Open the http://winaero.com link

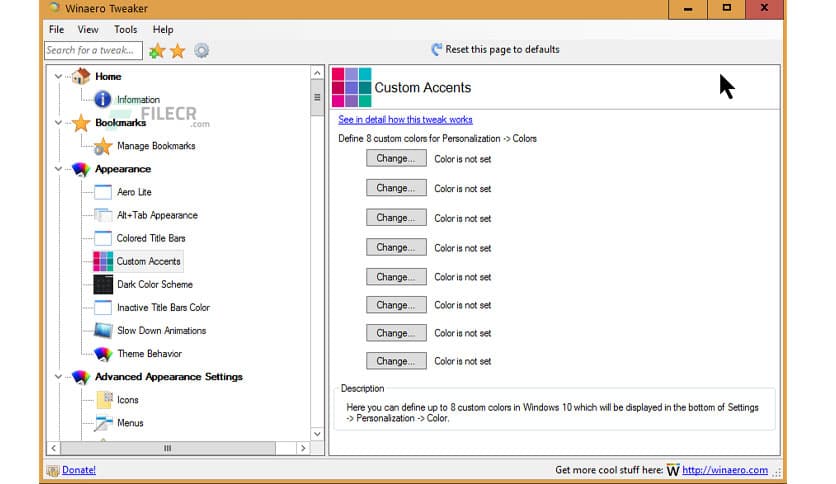tap(725, 470)
